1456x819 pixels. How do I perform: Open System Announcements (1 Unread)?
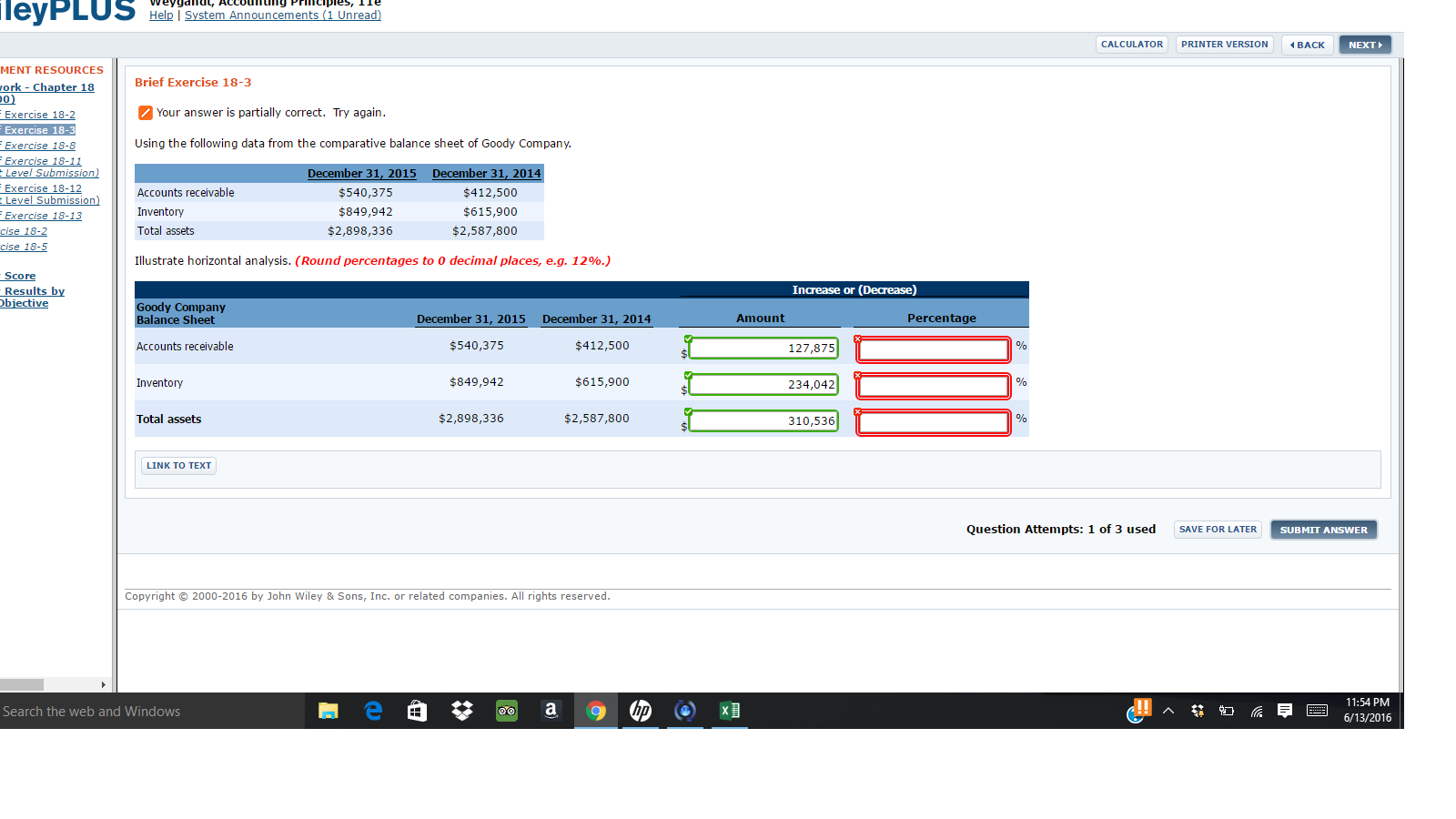[x=283, y=15]
